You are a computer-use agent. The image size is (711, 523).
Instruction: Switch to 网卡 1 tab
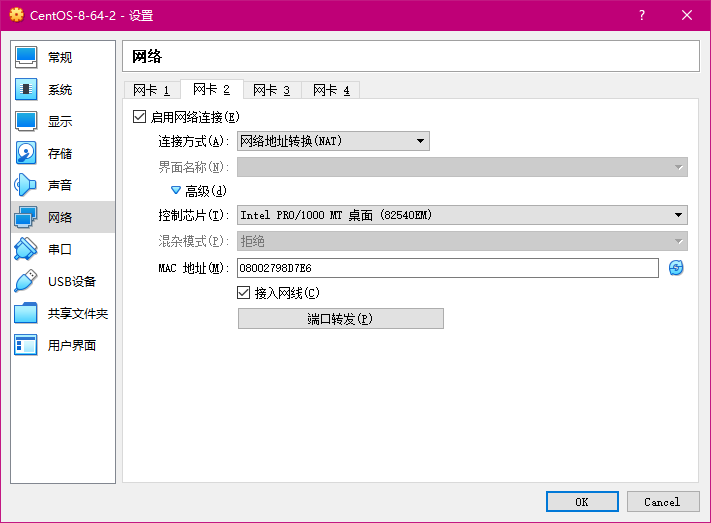pyautogui.click(x=151, y=90)
